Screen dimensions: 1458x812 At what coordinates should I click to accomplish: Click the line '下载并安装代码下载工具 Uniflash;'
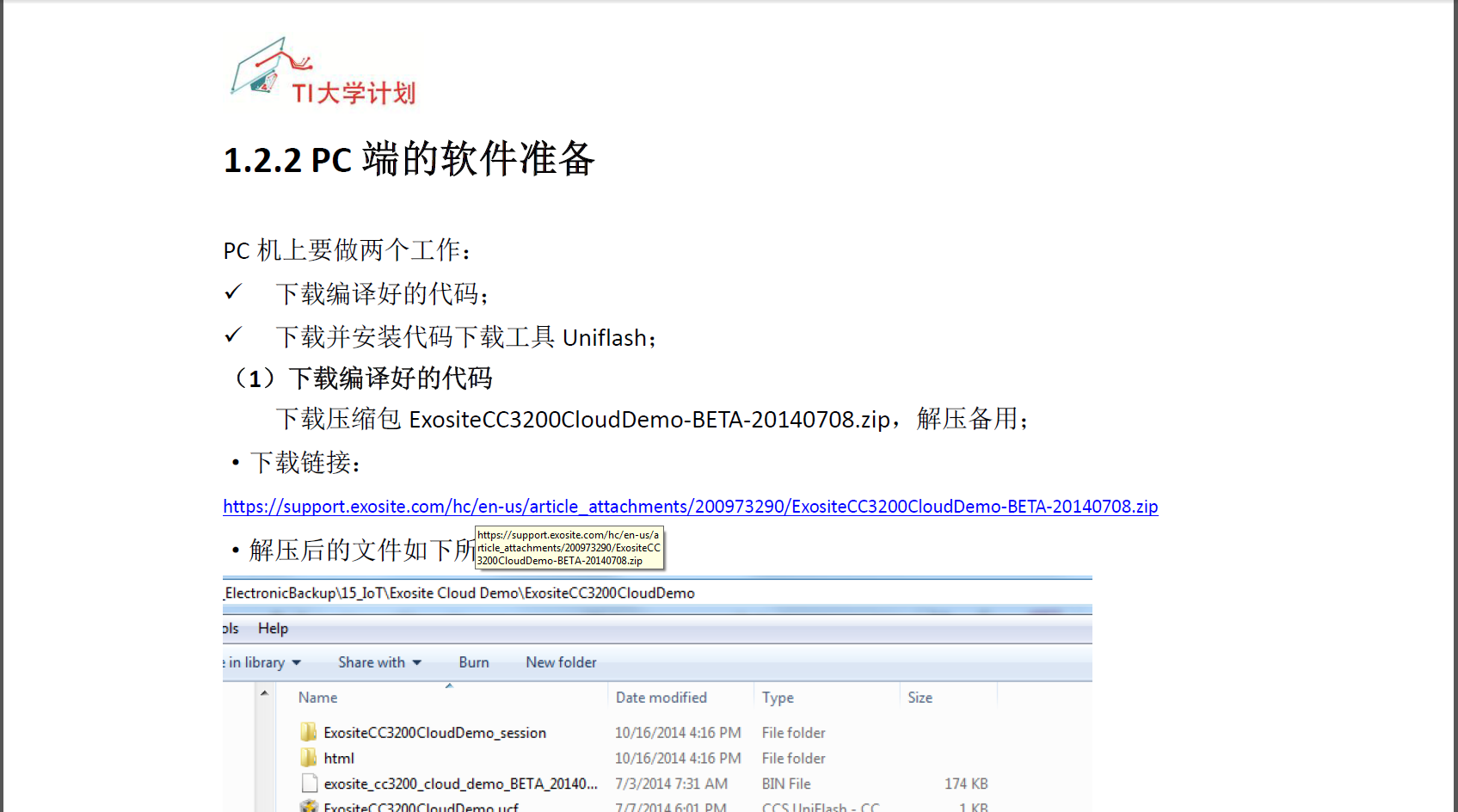coord(465,337)
